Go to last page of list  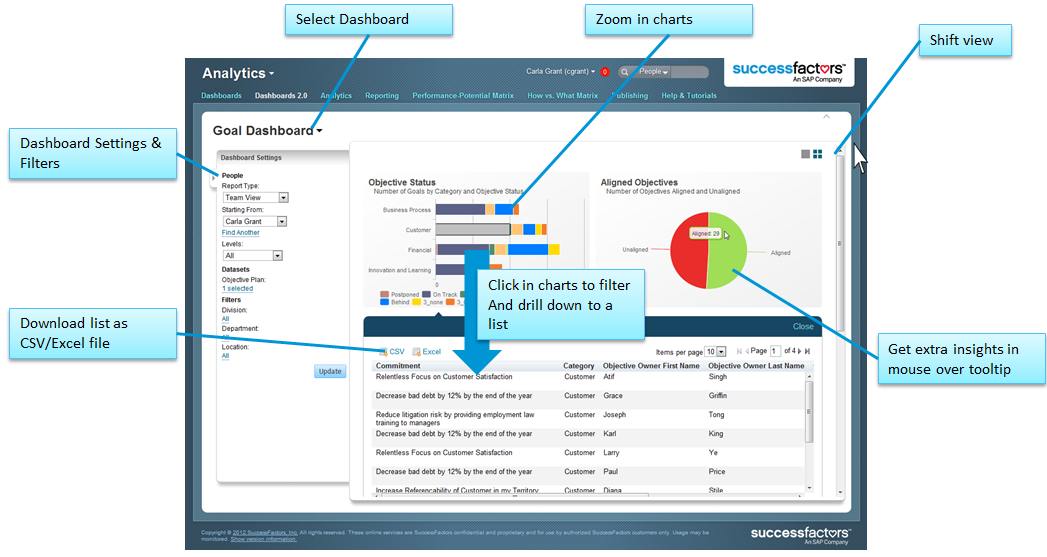(807, 351)
